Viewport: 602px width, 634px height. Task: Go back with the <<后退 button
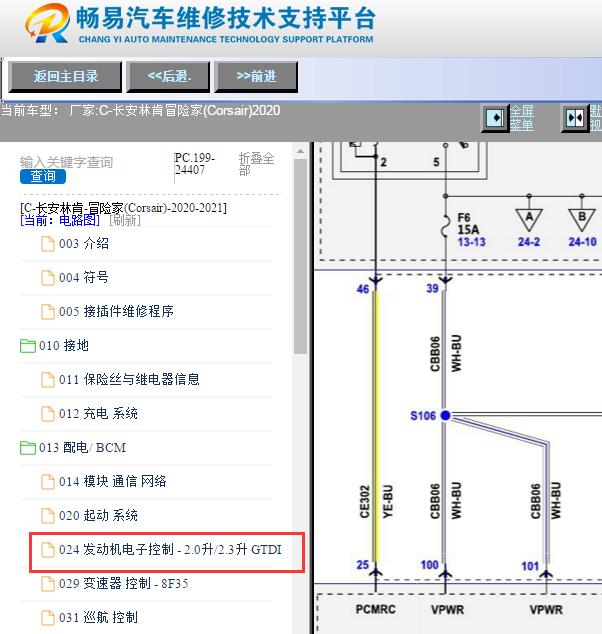point(168,76)
